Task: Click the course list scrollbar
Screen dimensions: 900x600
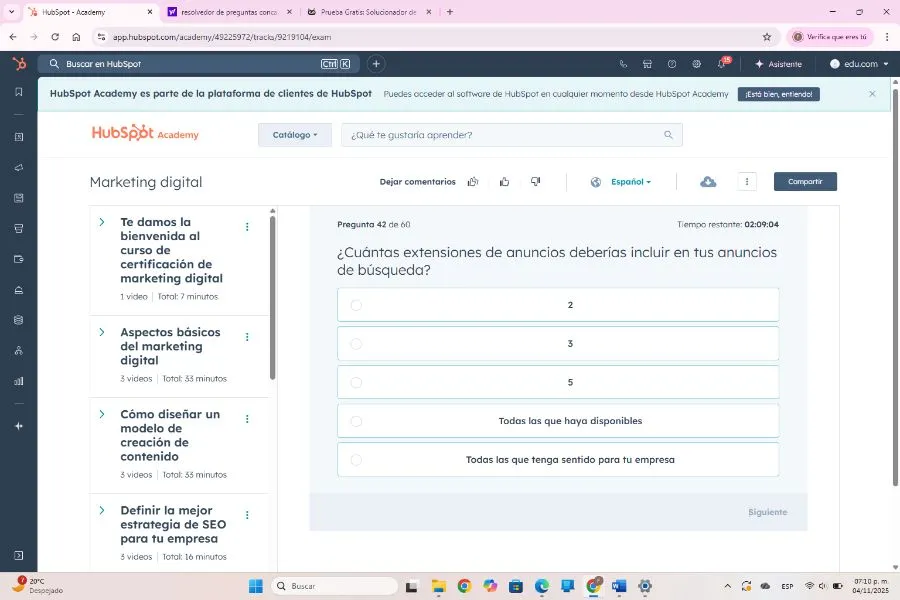Action: (273, 297)
